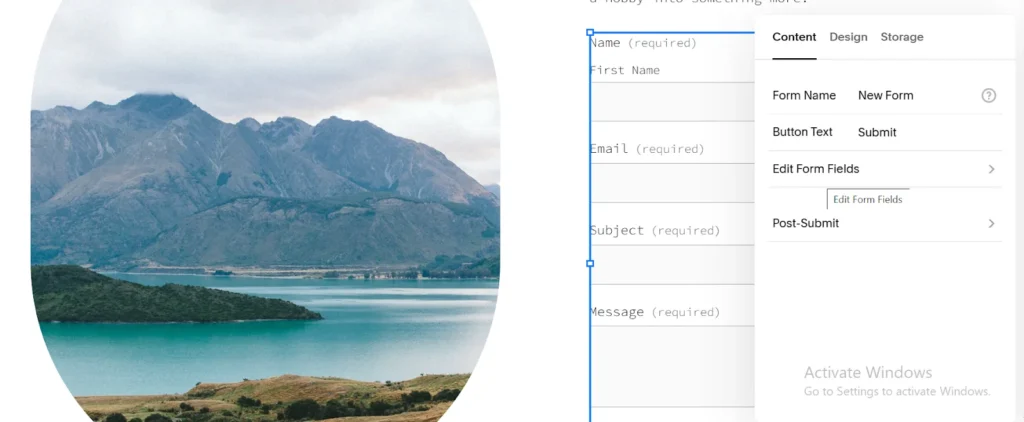
Task: Edit the Button Text value Submit
Action: (877, 132)
